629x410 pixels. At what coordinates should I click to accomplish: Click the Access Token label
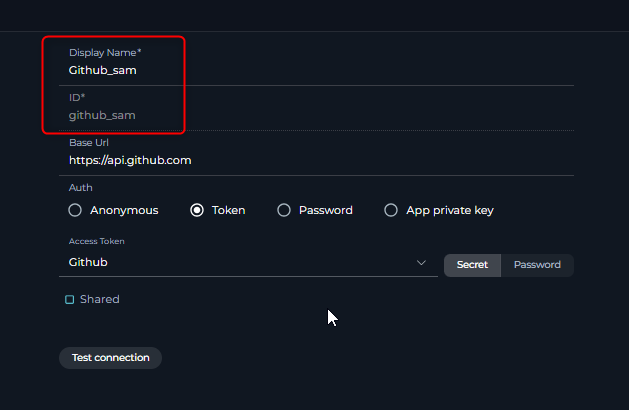point(96,241)
